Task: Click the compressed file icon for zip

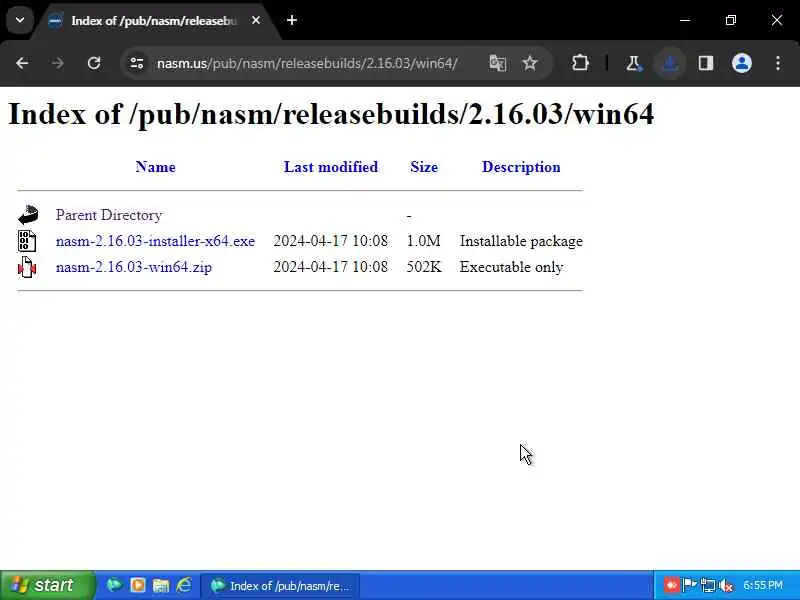Action: [27, 267]
